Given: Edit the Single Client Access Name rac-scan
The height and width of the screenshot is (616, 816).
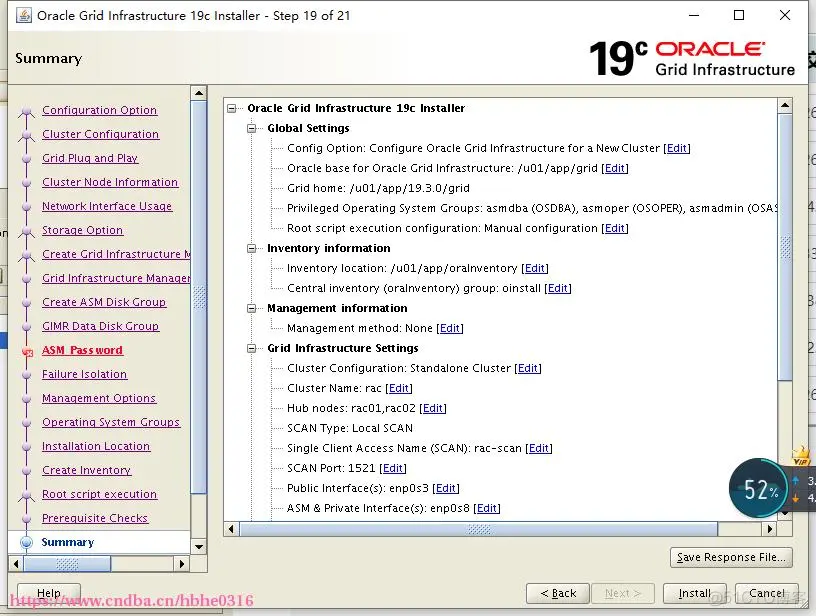Looking at the screenshot, I should tap(539, 448).
